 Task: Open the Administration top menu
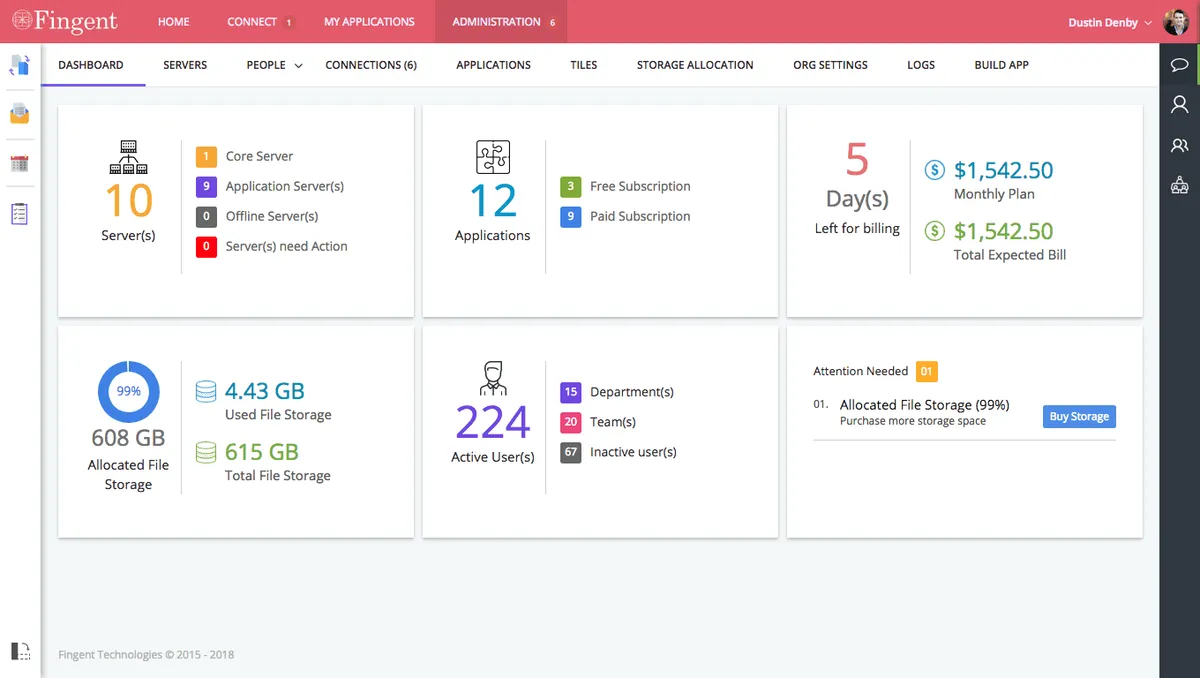(496, 22)
